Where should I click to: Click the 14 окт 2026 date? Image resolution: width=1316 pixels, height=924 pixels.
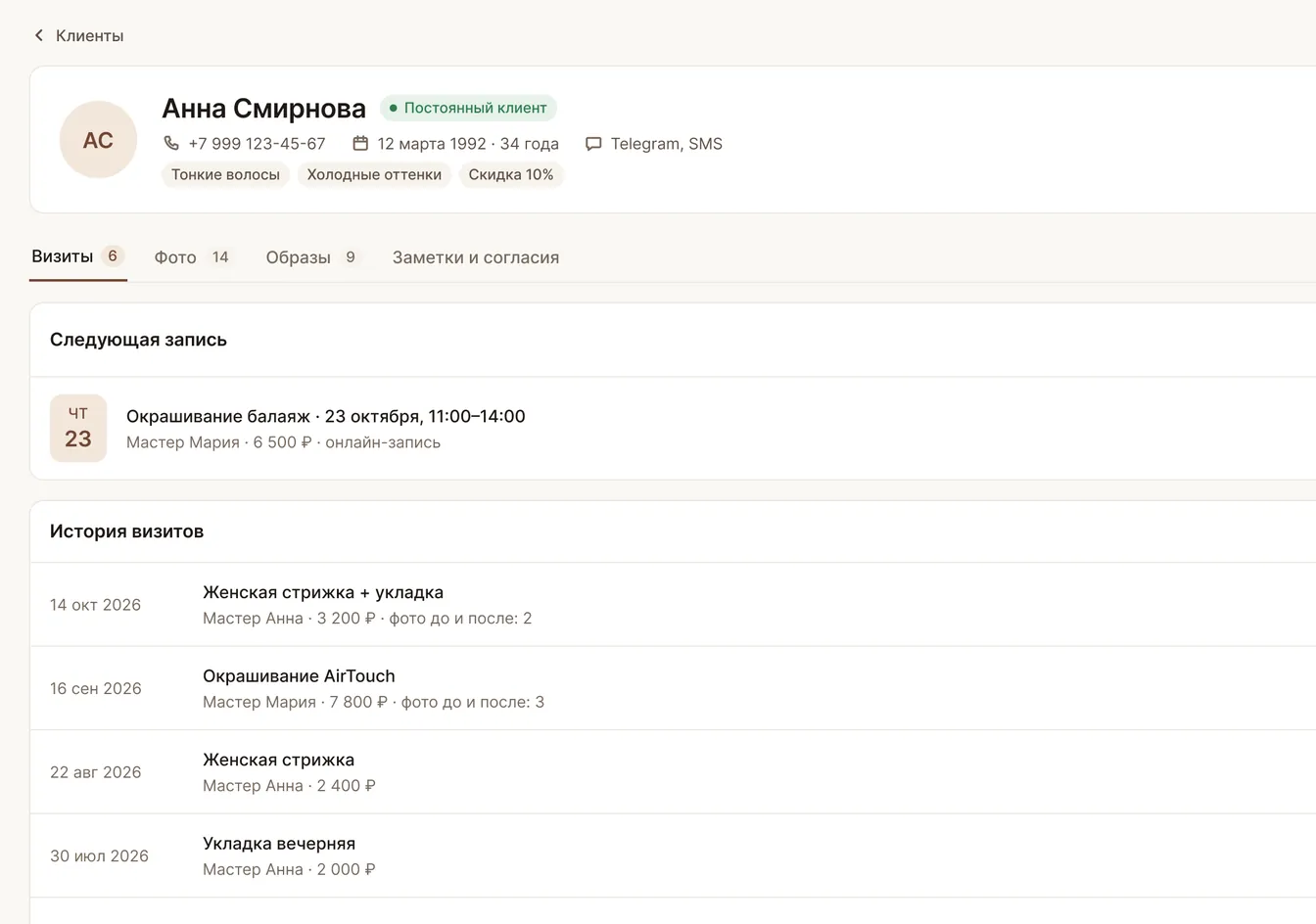[x=95, y=605]
